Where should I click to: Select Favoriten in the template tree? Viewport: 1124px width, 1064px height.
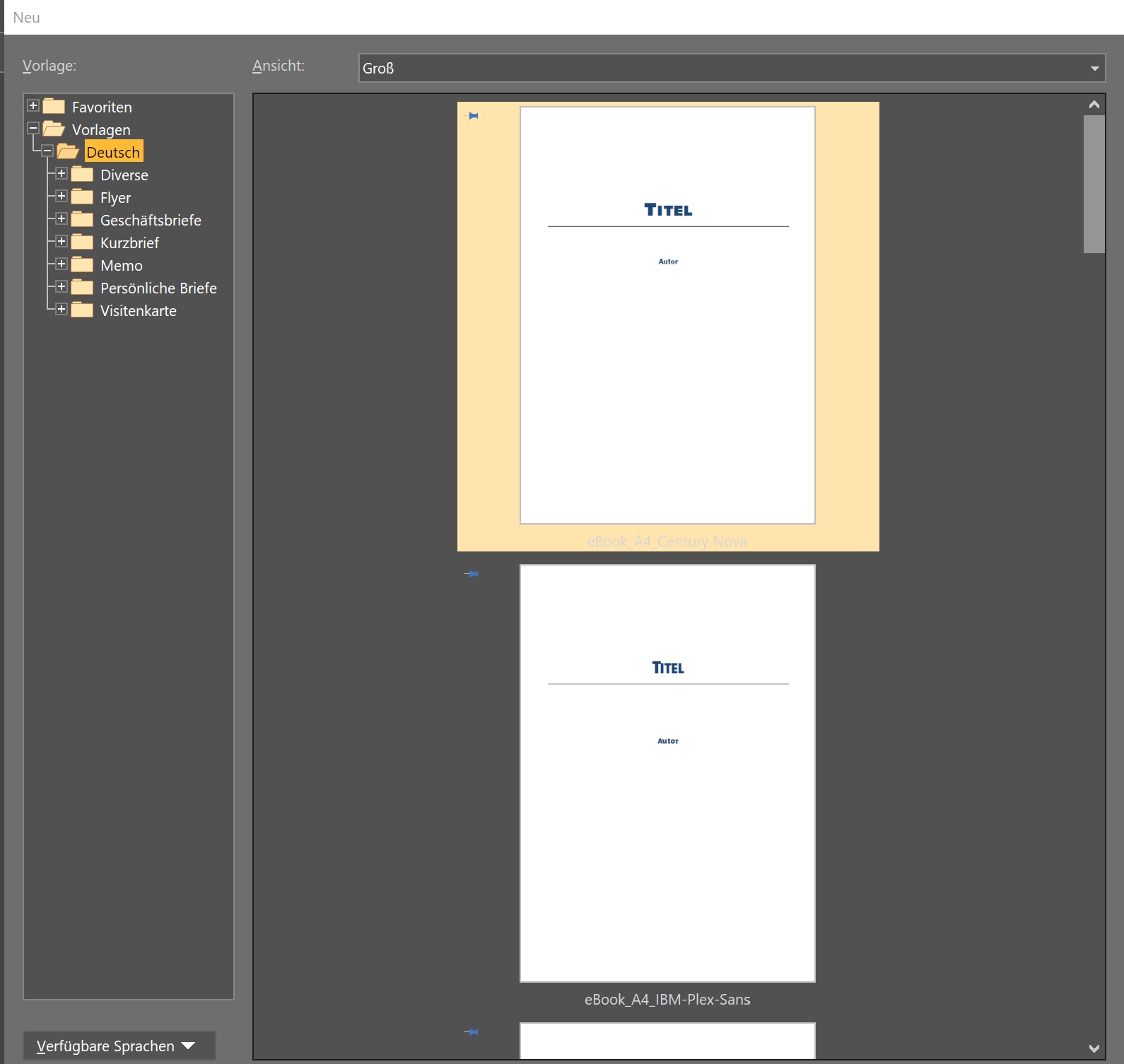[x=102, y=107]
